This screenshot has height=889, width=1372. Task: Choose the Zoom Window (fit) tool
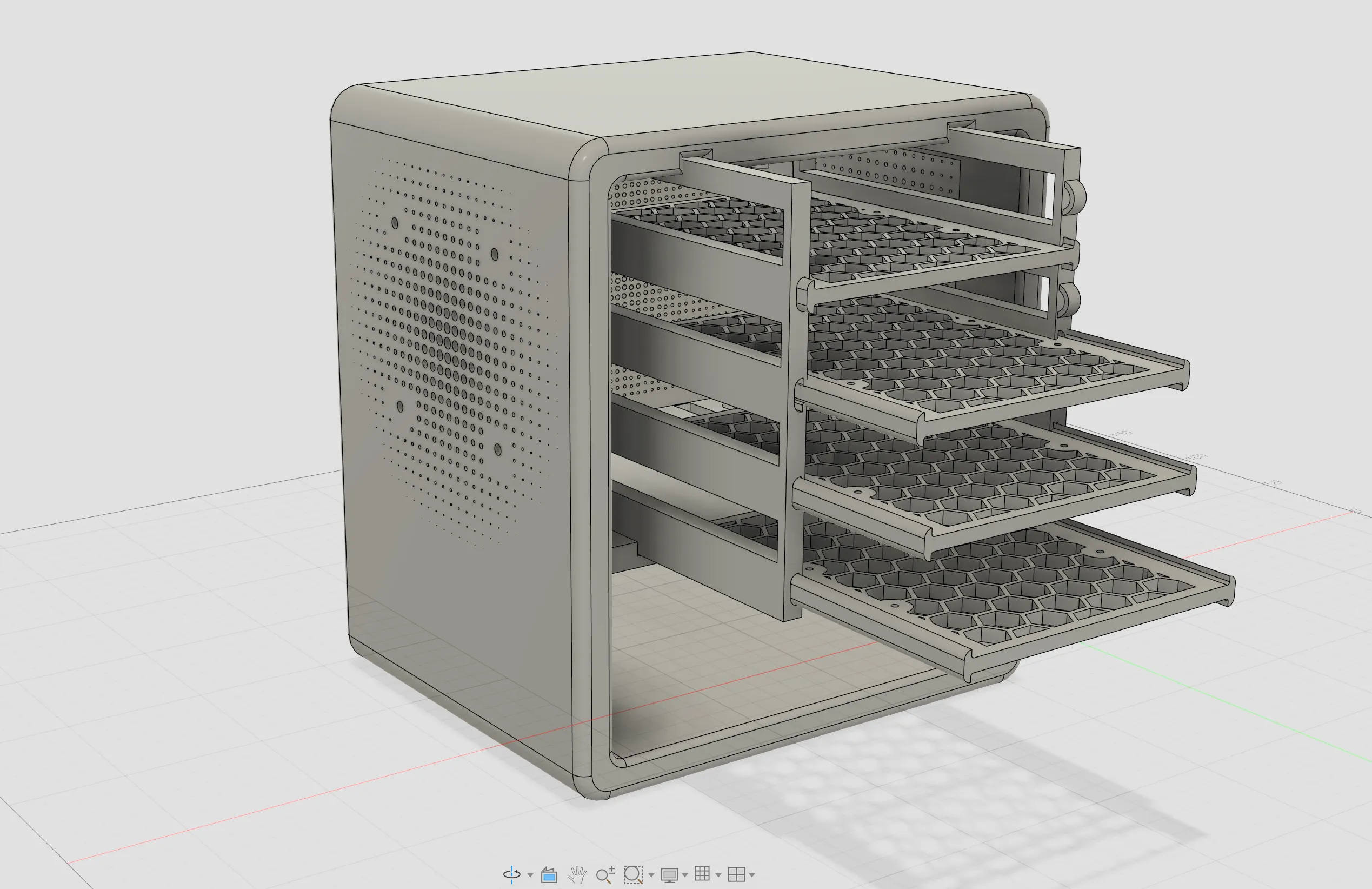coord(633,874)
